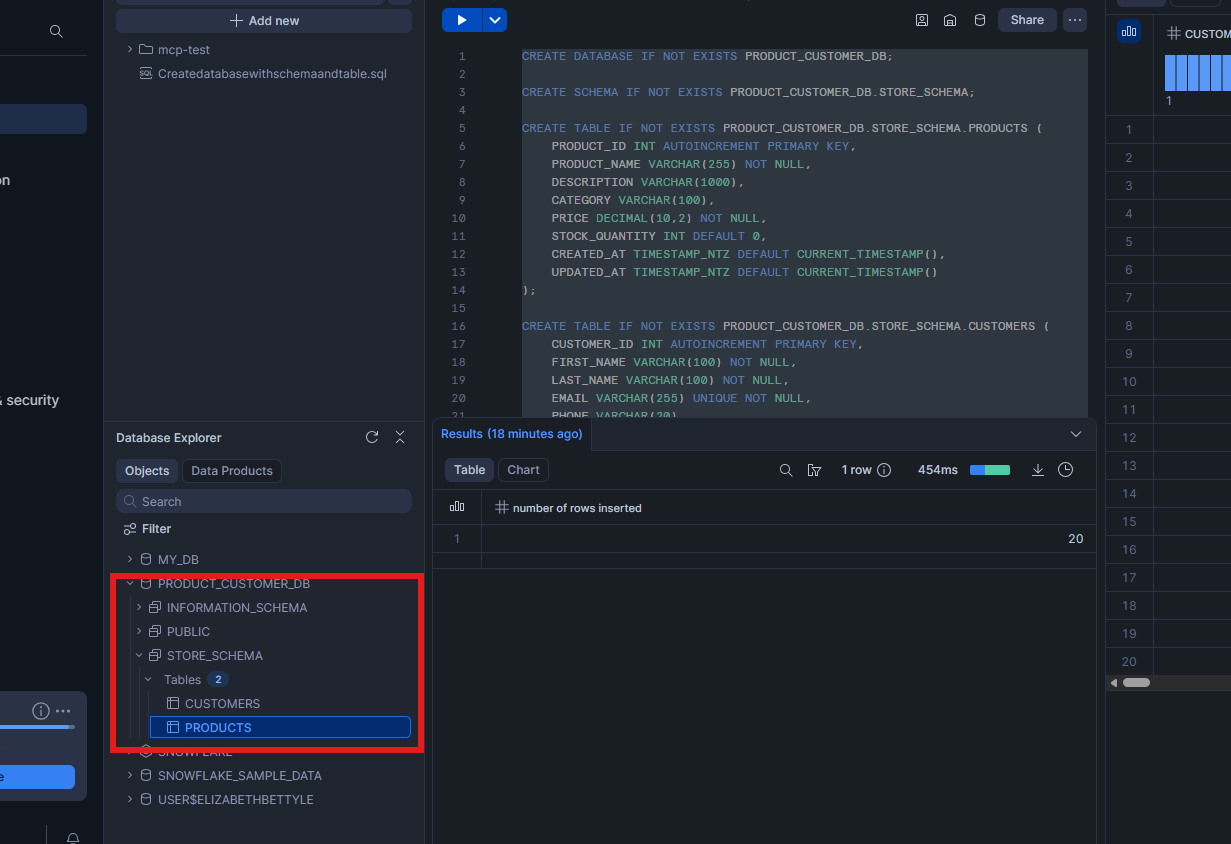
Task: Click the Database Explorer search field
Action: 264,501
